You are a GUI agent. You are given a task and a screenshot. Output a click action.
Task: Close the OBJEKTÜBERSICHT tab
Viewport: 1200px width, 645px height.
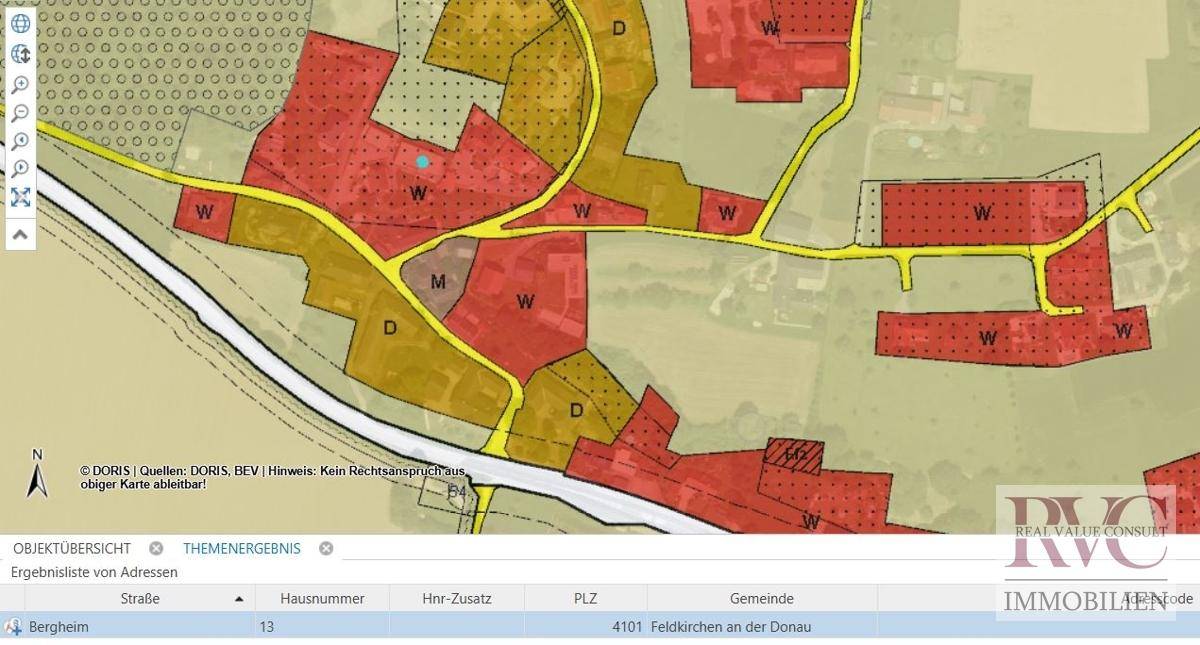[156, 548]
